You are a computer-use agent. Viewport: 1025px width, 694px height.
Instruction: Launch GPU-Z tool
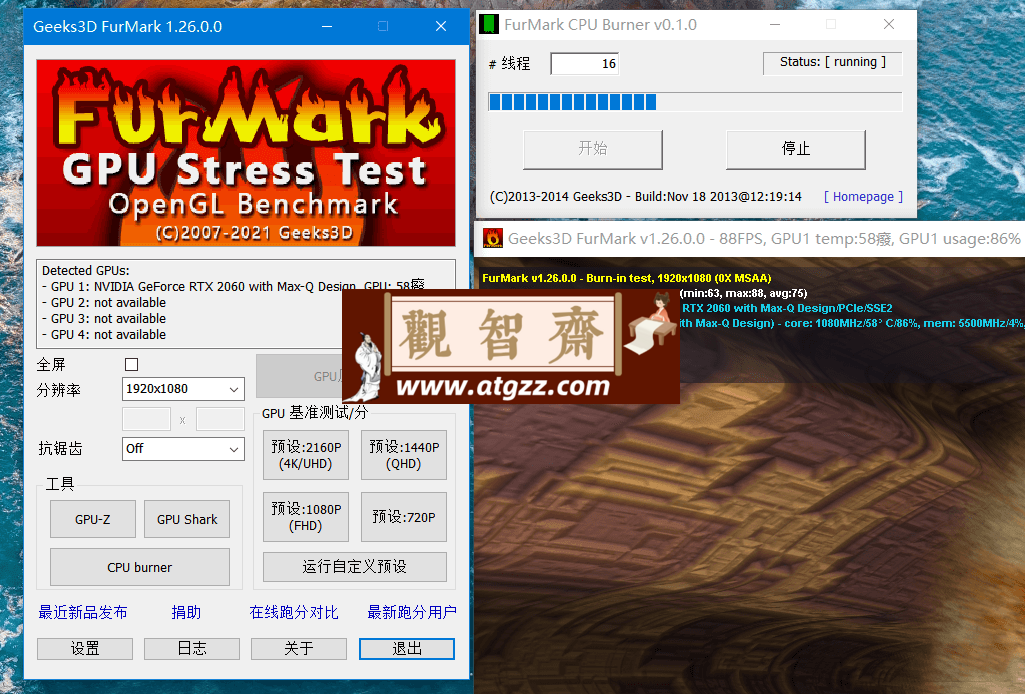click(x=93, y=520)
